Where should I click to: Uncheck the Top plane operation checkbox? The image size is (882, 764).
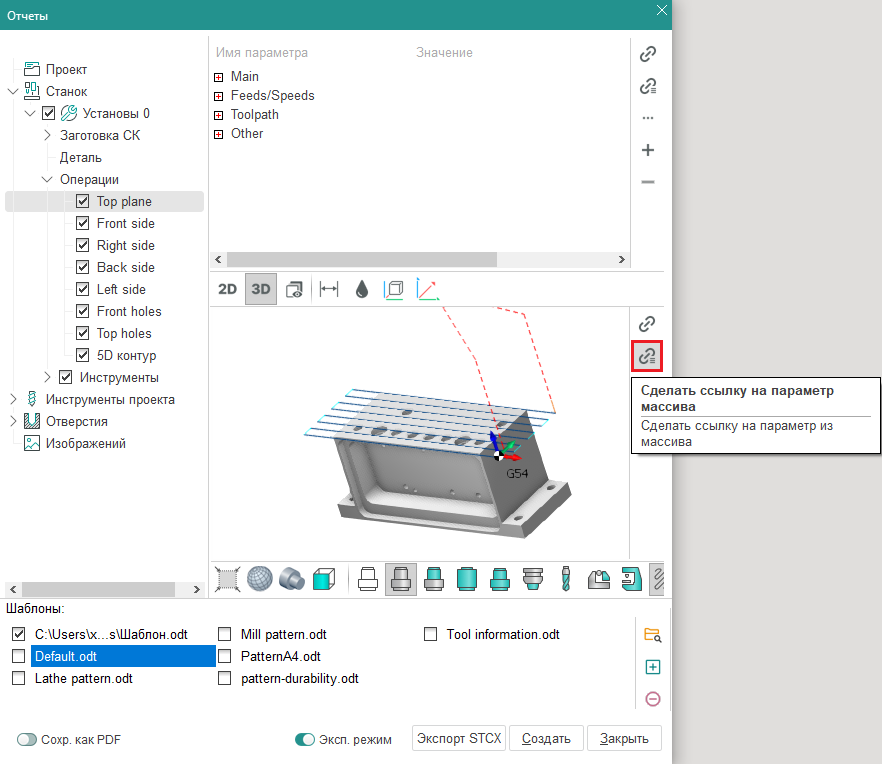pos(83,201)
